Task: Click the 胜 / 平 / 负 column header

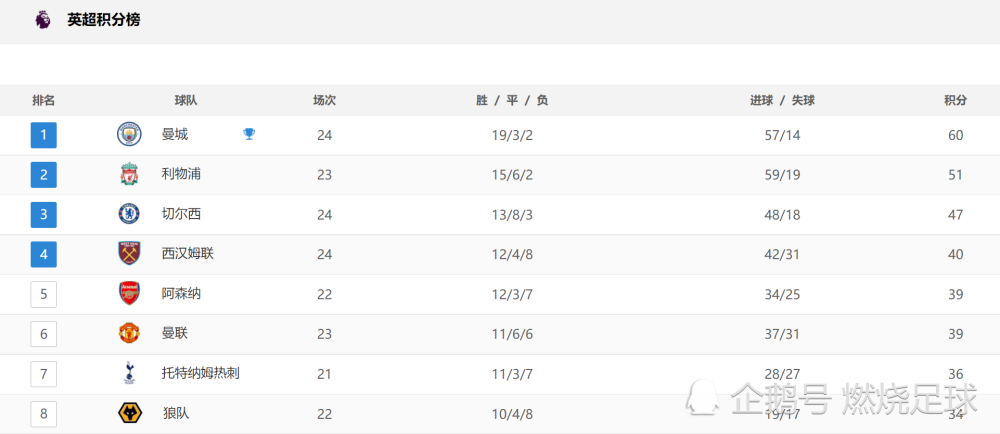Action: click(512, 100)
